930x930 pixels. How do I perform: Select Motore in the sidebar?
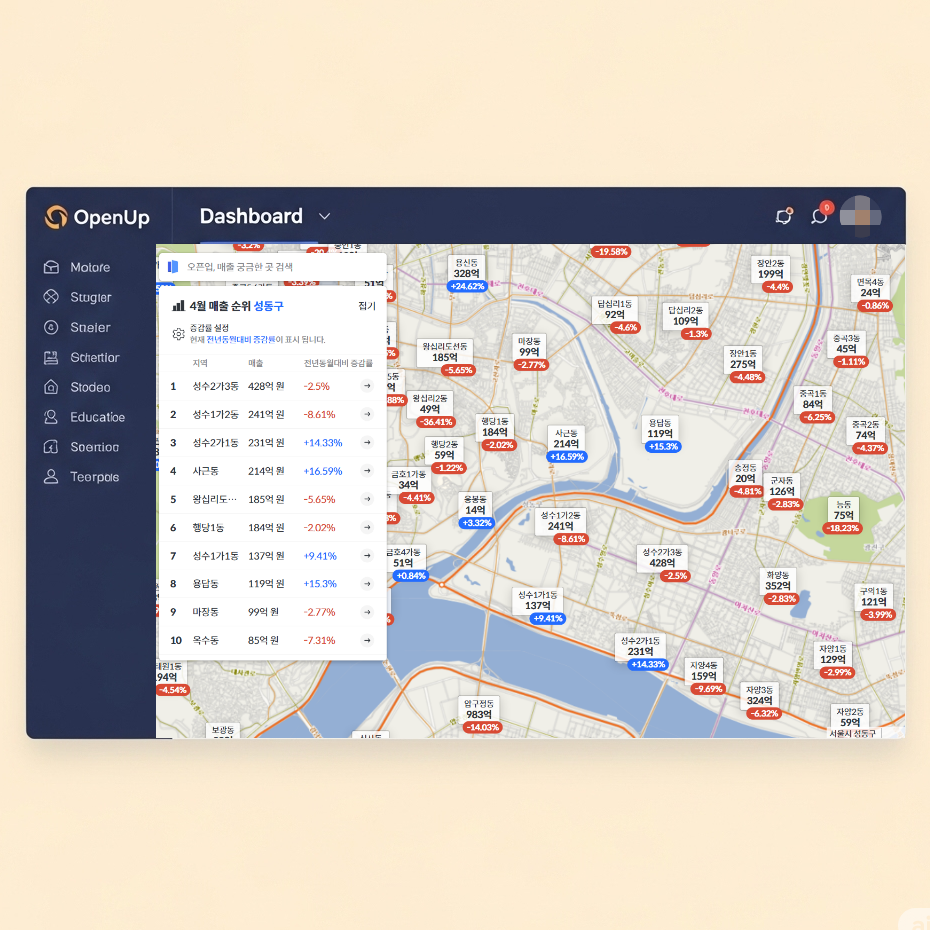77,267
